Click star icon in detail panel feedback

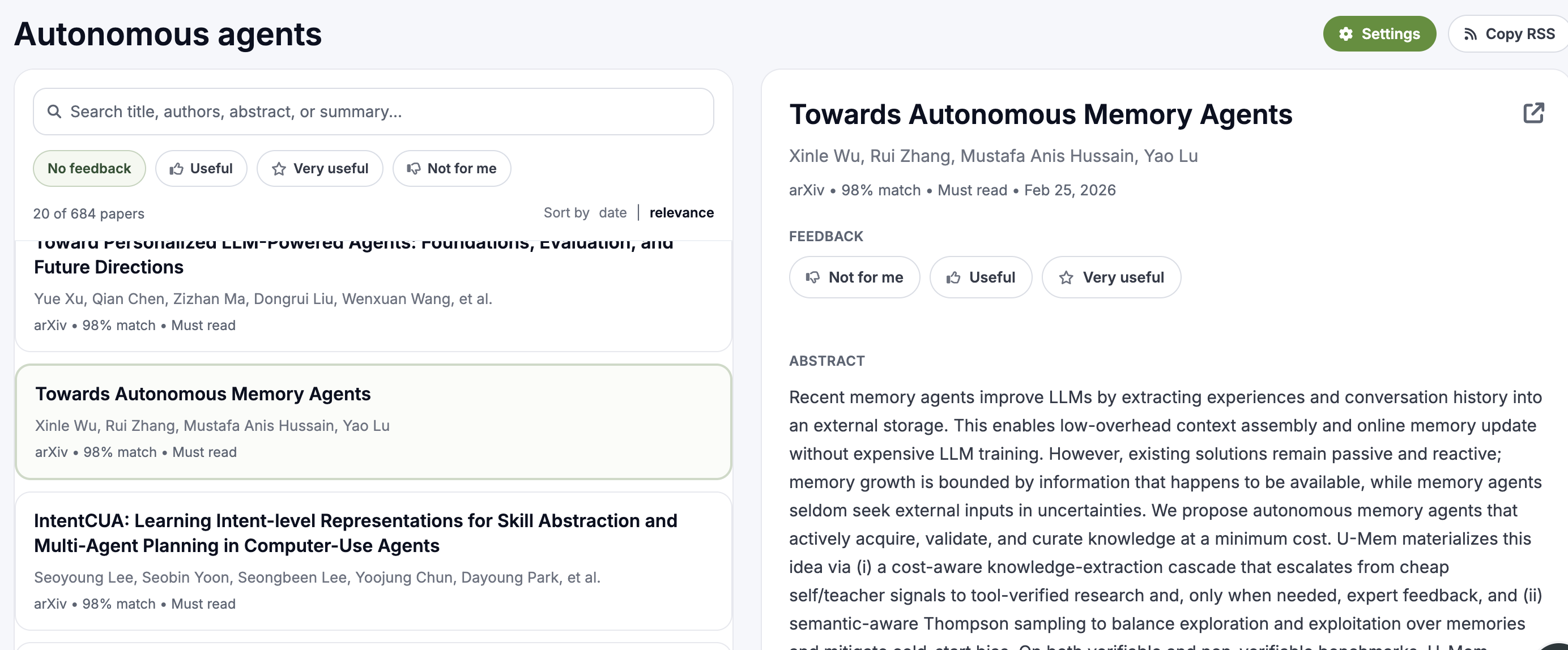pyautogui.click(x=1066, y=277)
